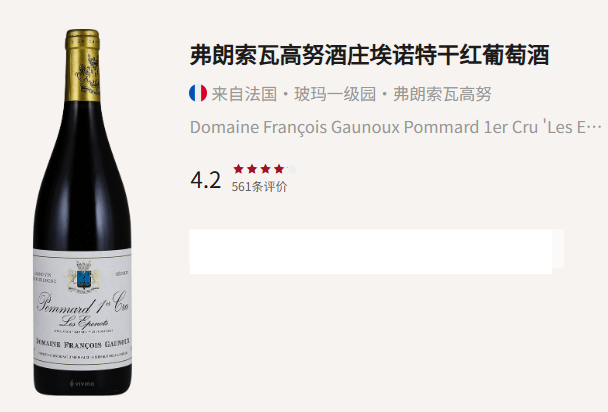608x412 pixels.
Task: Click the 4.2 rating score
Action: (206, 180)
